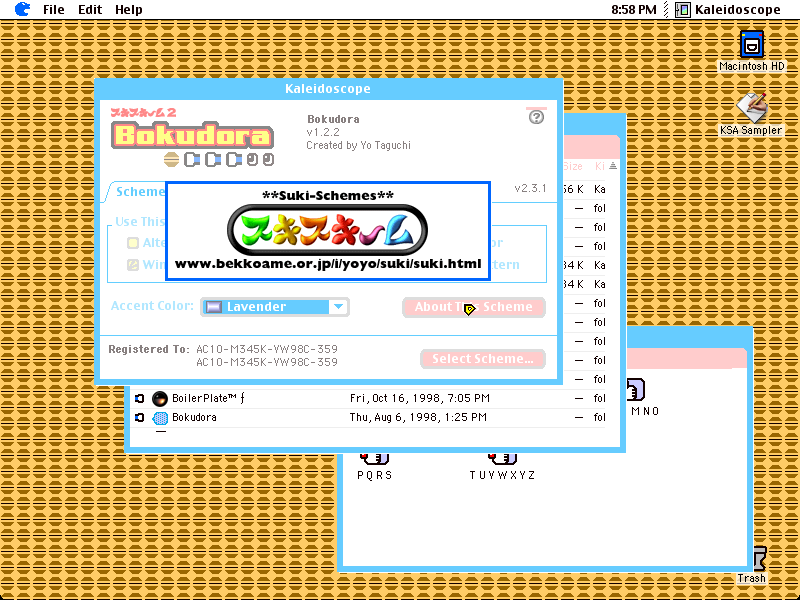Click the www.bekkoame.or.jp URL text
800x600 pixels.
click(x=328, y=264)
